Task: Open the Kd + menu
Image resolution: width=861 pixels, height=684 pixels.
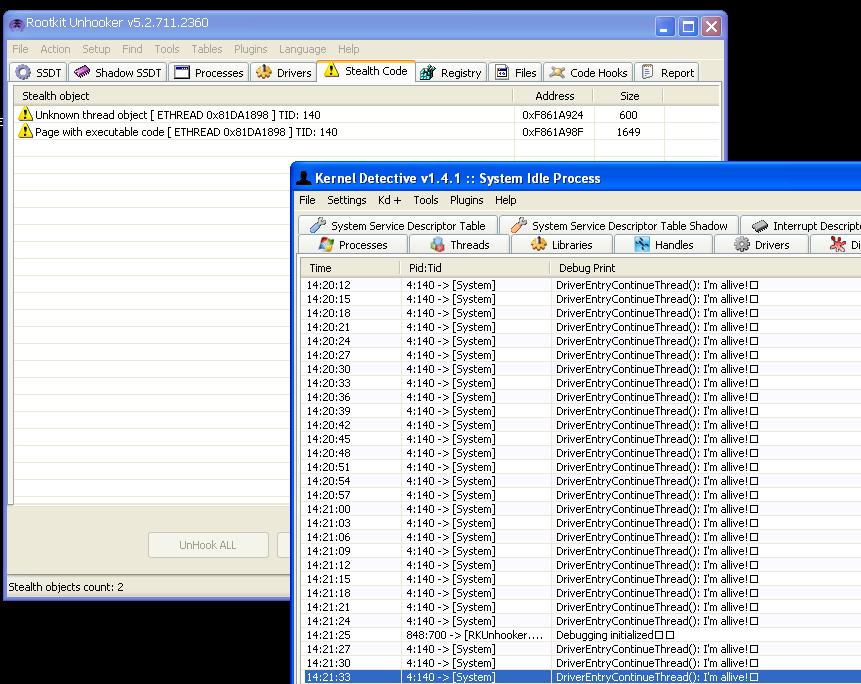Action: [389, 200]
